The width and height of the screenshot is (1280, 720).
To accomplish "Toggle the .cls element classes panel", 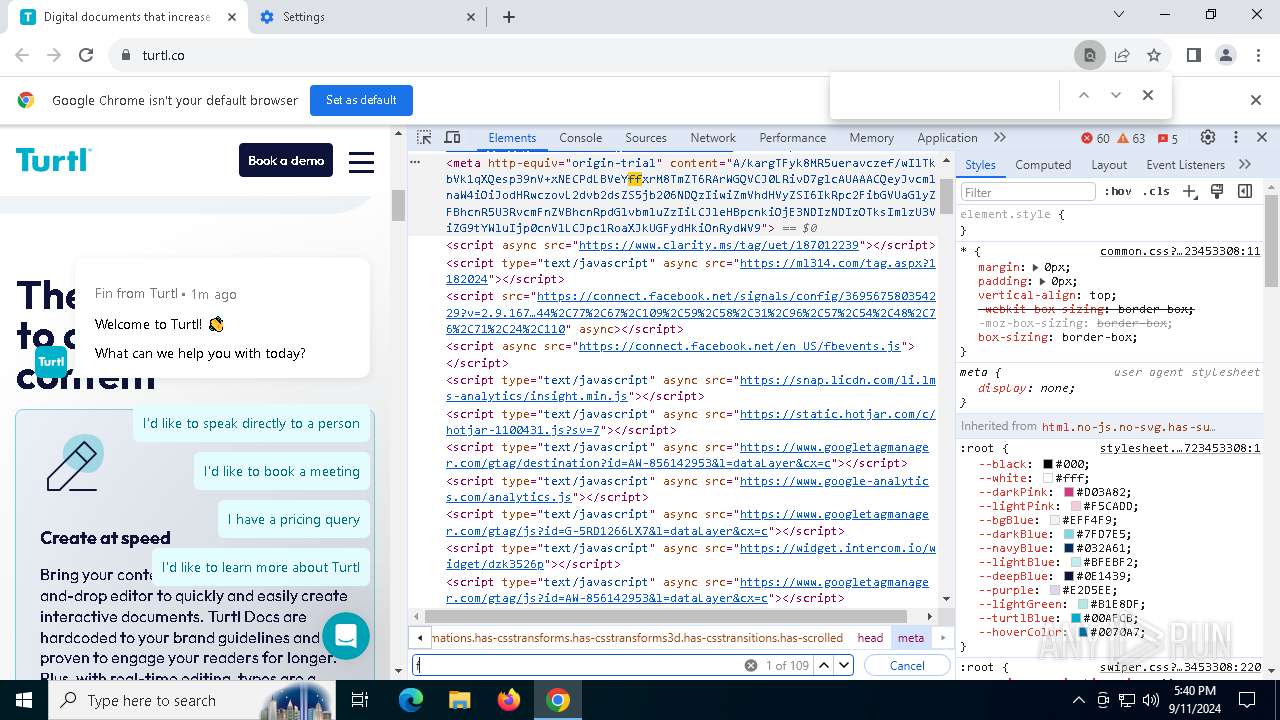I will click(1157, 191).
